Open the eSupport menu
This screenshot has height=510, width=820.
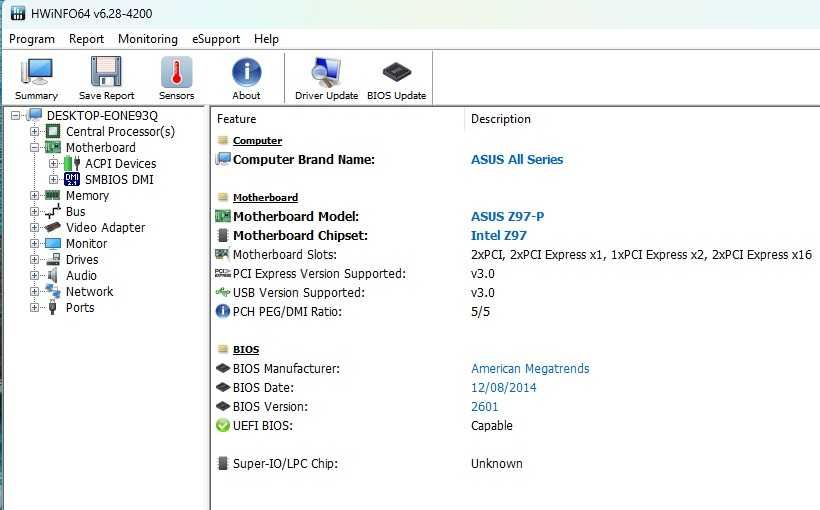(x=216, y=39)
